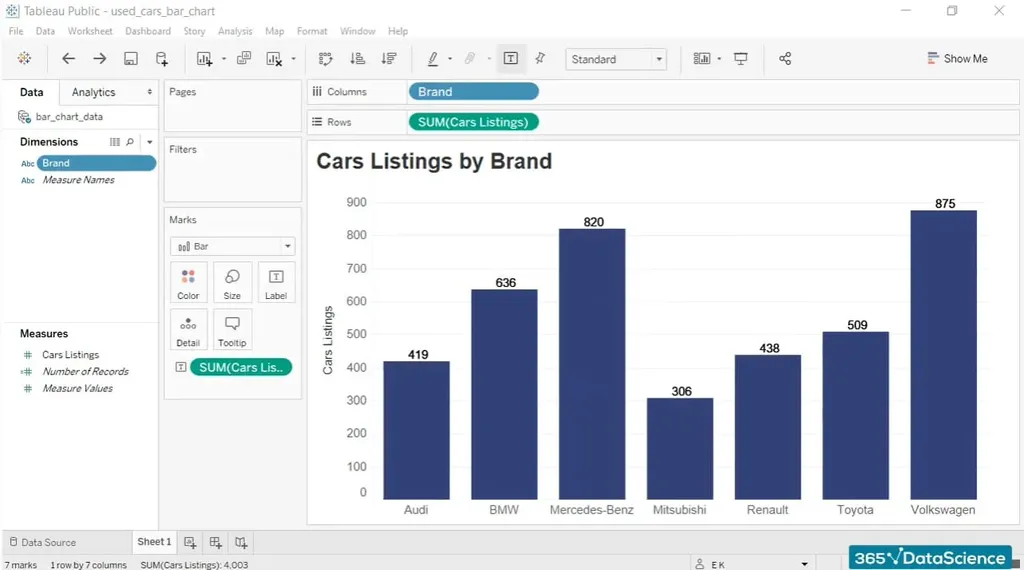1024x570 pixels.
Task: Open the Analysis menu
Action: [x=235, y=31]
